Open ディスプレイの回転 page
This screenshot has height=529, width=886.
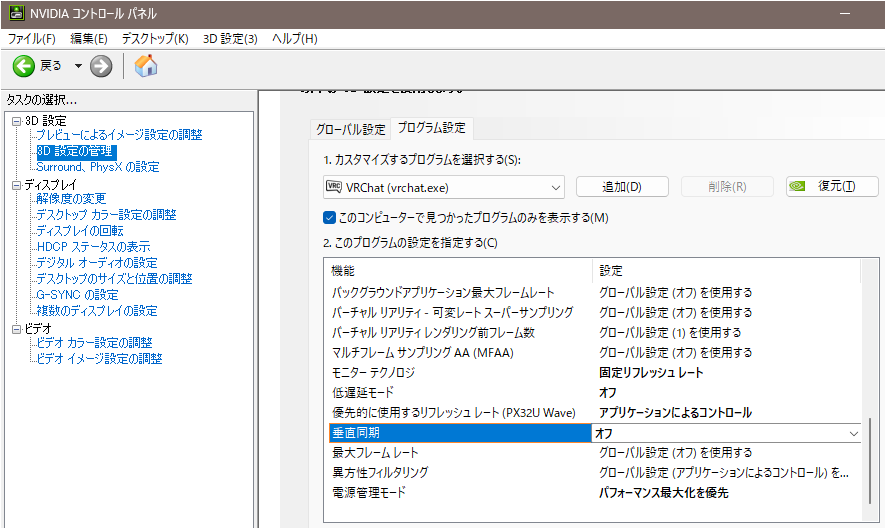coord(80,231)
